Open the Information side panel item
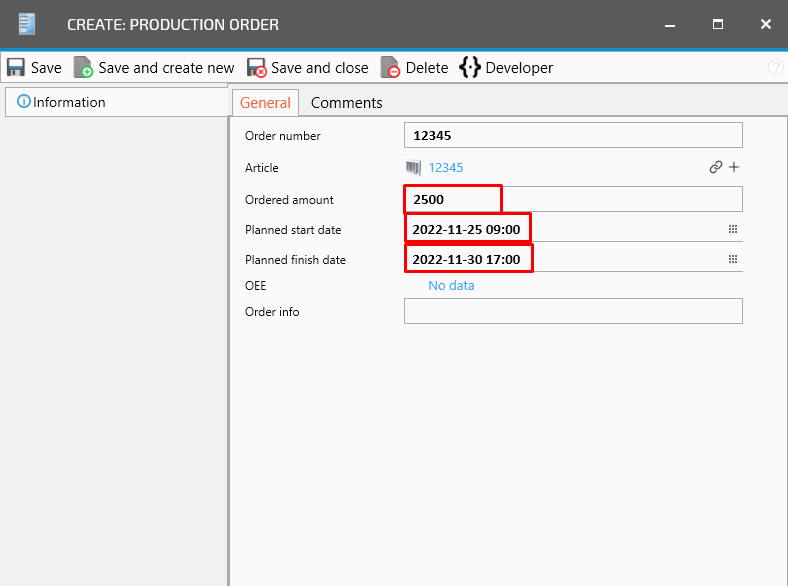 pyautogui.click(x=62, y=102)
